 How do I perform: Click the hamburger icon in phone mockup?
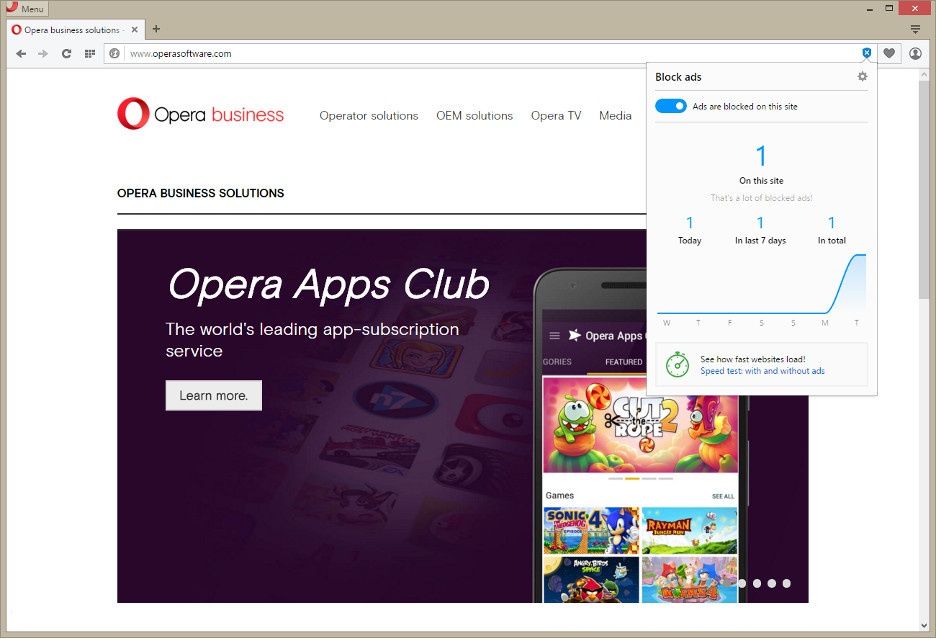(555, 336)
